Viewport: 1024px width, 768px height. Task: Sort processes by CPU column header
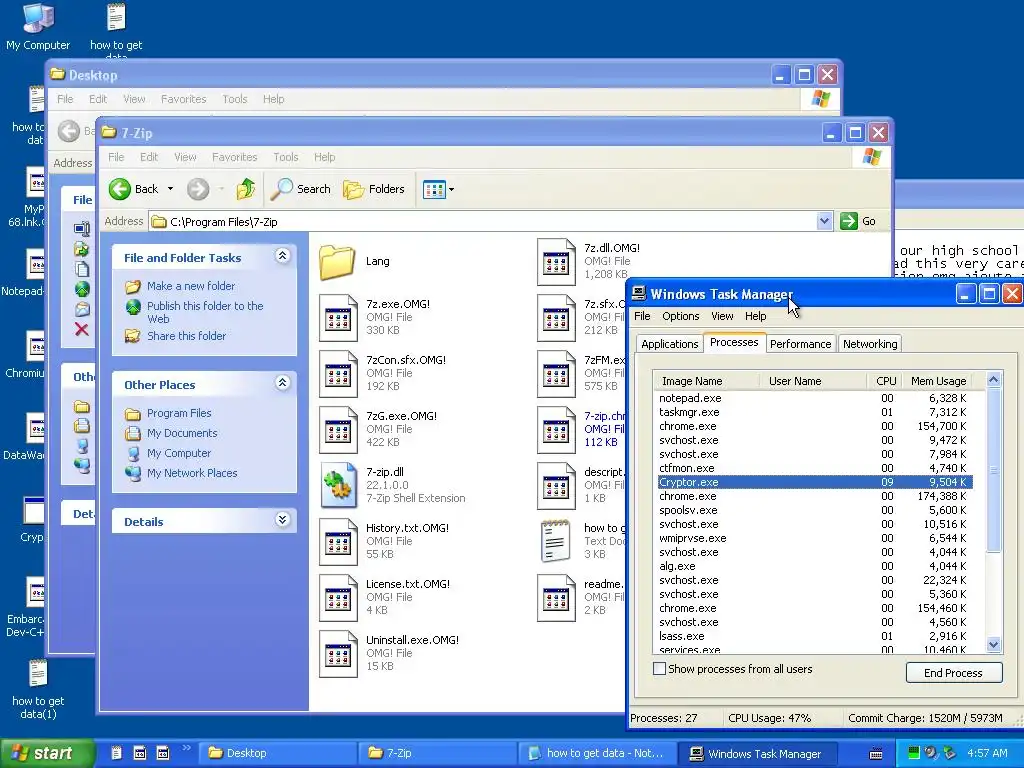click(886, 381)
